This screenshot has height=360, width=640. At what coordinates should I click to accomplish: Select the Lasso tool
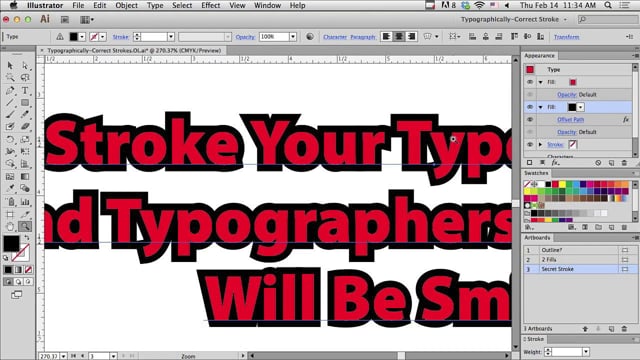click(x=25, y=78)
